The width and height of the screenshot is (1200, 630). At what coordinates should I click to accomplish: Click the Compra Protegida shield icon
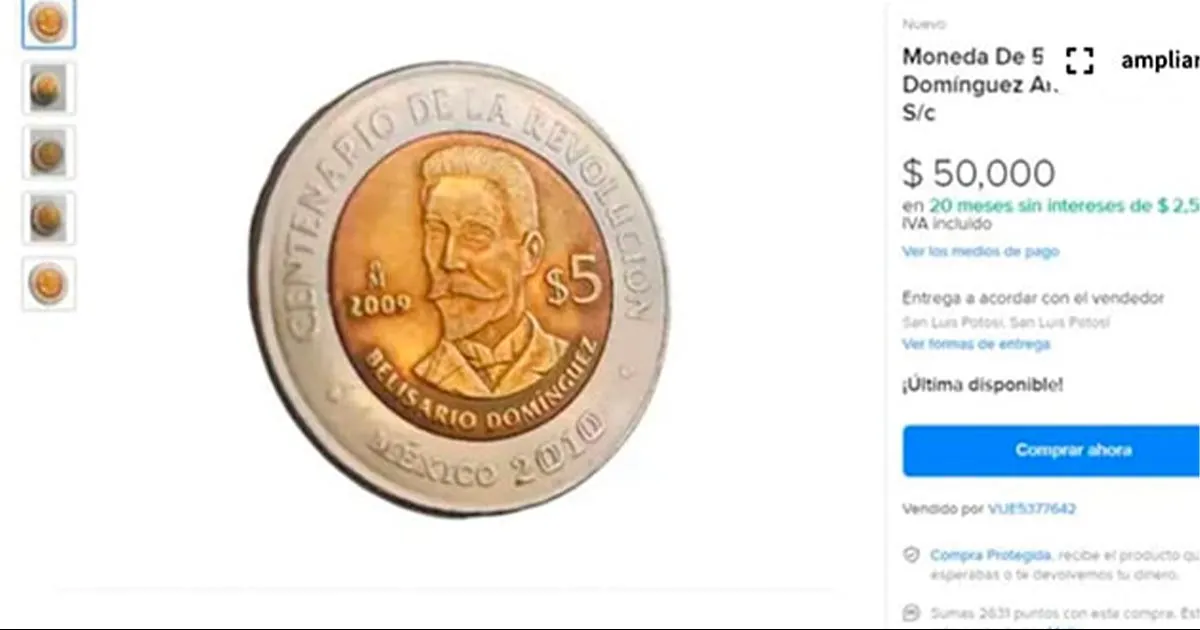coord(911,555)
